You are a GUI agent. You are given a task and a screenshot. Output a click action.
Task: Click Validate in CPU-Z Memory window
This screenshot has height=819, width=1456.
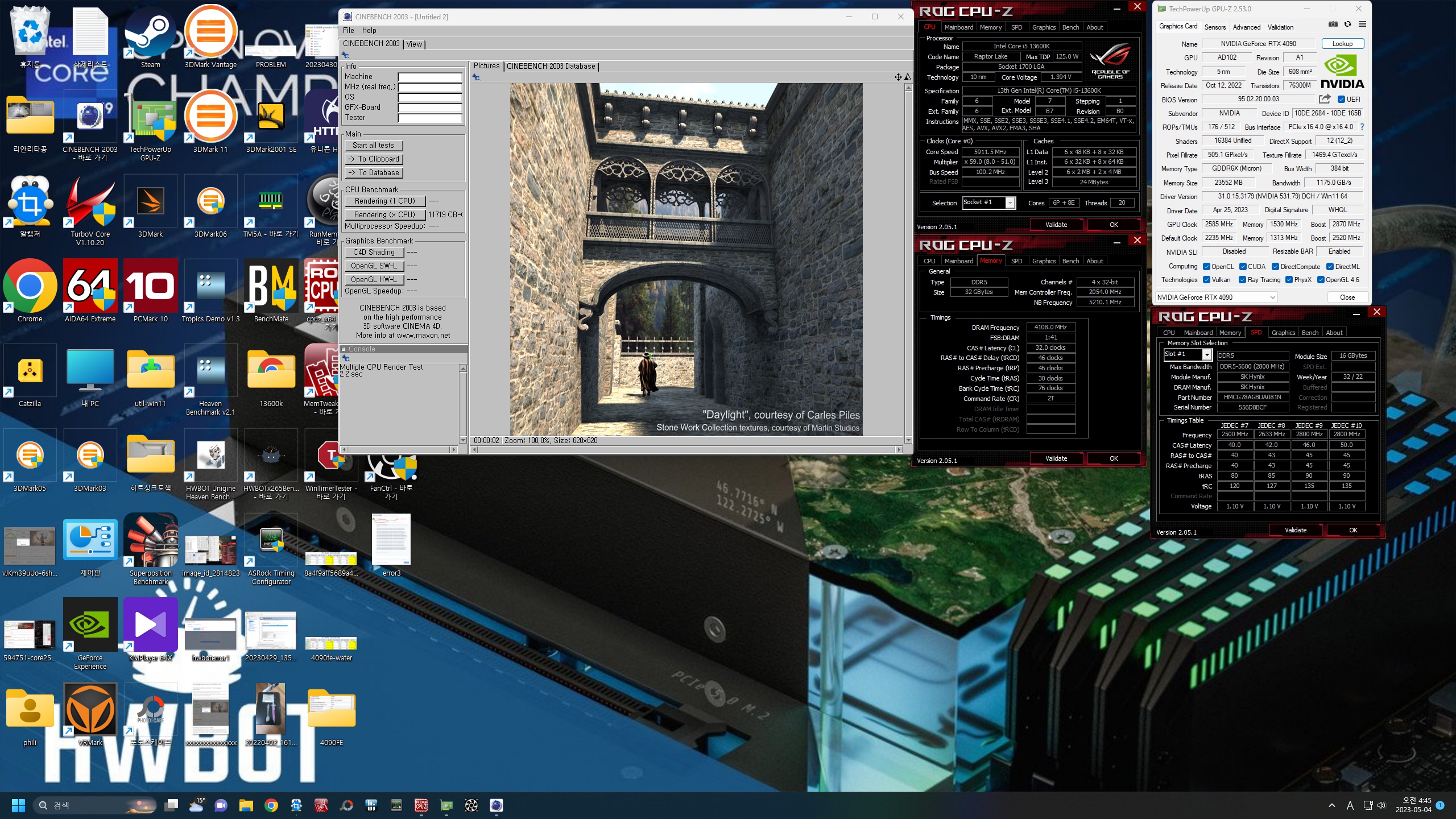coord(1056,459)
